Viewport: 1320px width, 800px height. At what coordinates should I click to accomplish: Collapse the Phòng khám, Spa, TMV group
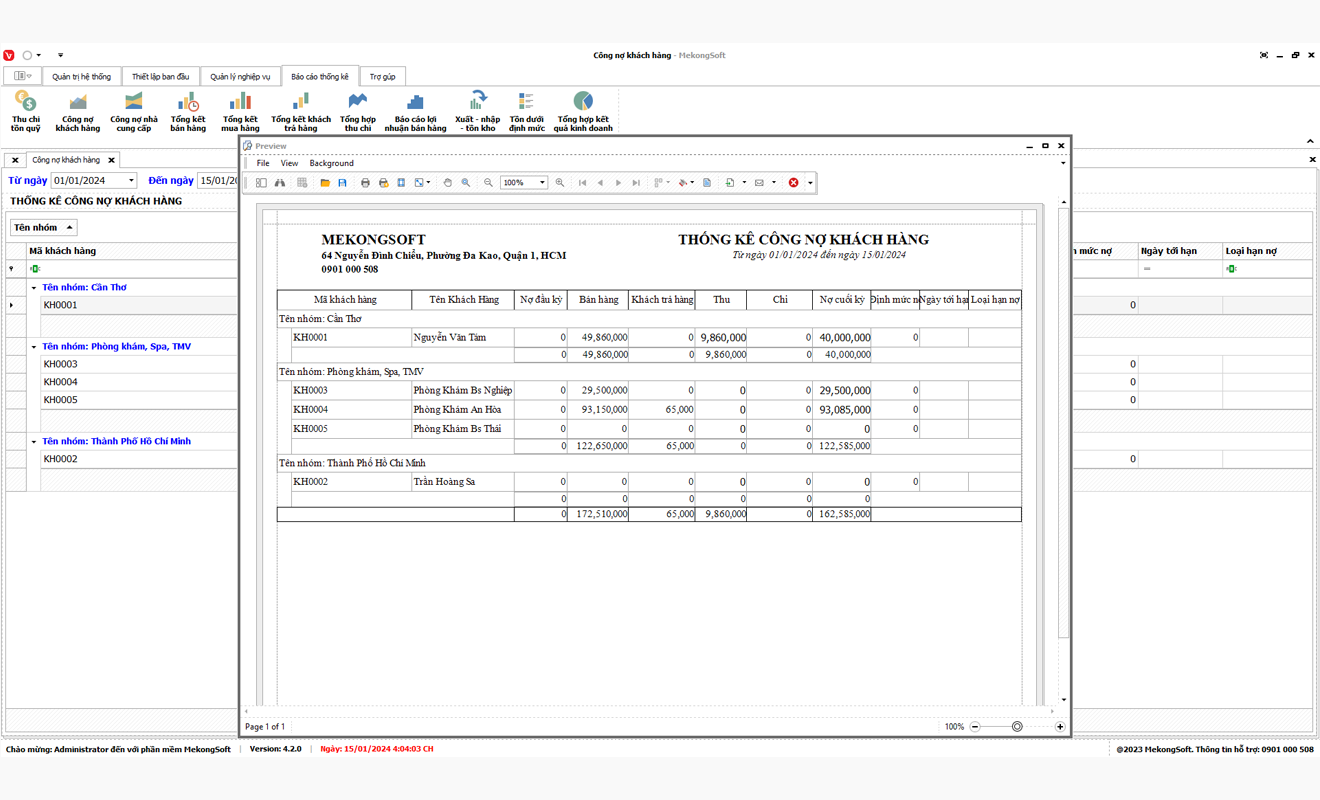click(33, 347)
